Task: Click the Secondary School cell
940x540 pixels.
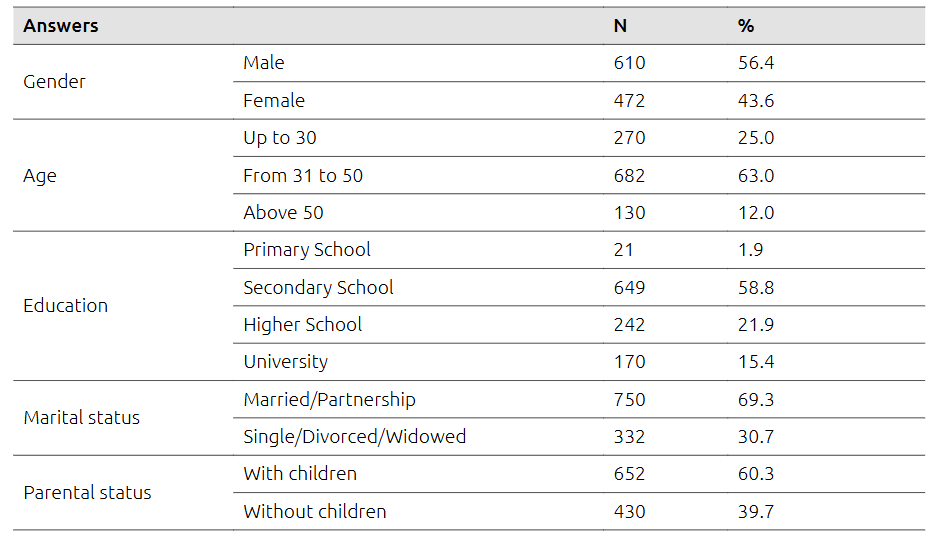Action: coord(318,288)
